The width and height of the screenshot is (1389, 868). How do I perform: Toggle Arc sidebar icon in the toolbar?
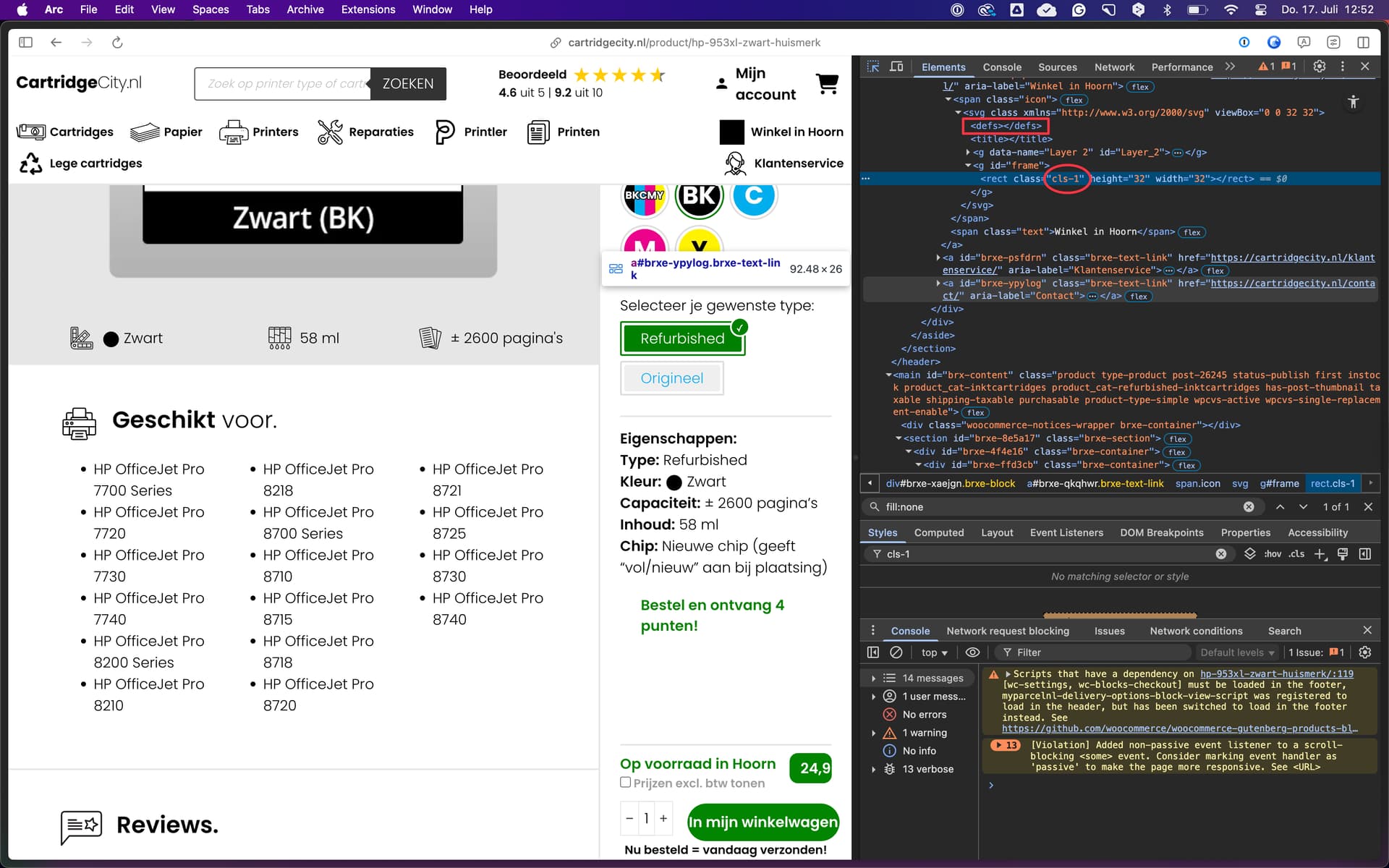[x=26, y=43]
